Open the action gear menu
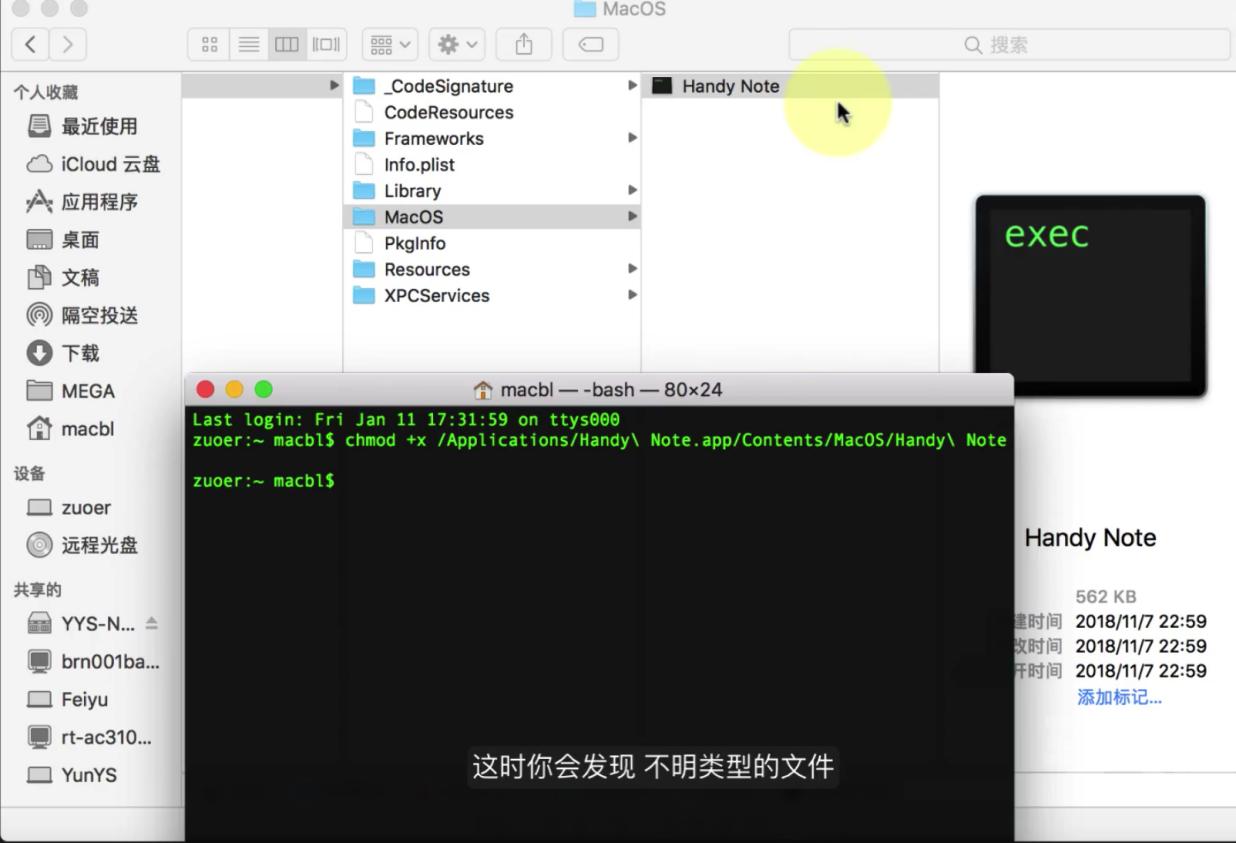This screenshot has height=843, width=1236. tap(455, 43)
